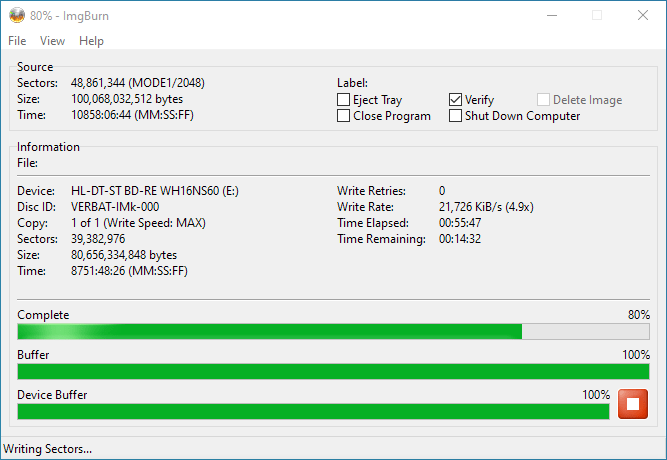The width and height of the screenshot is (667, 460).
Task: Click the File: label under Information
Action: coord(27,163)
